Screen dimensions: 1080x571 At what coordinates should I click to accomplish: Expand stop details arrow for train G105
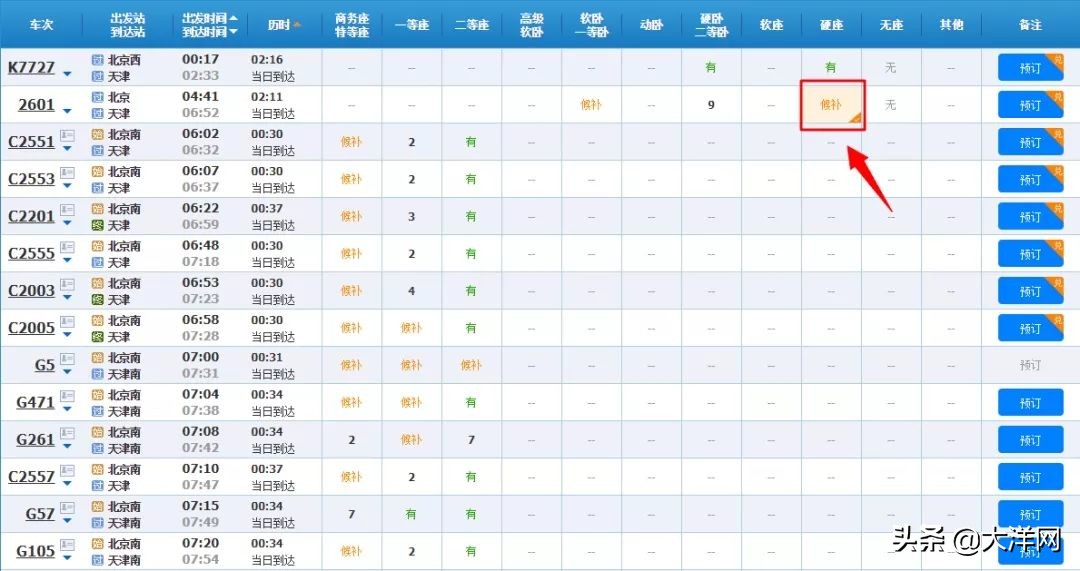(67, 557)
